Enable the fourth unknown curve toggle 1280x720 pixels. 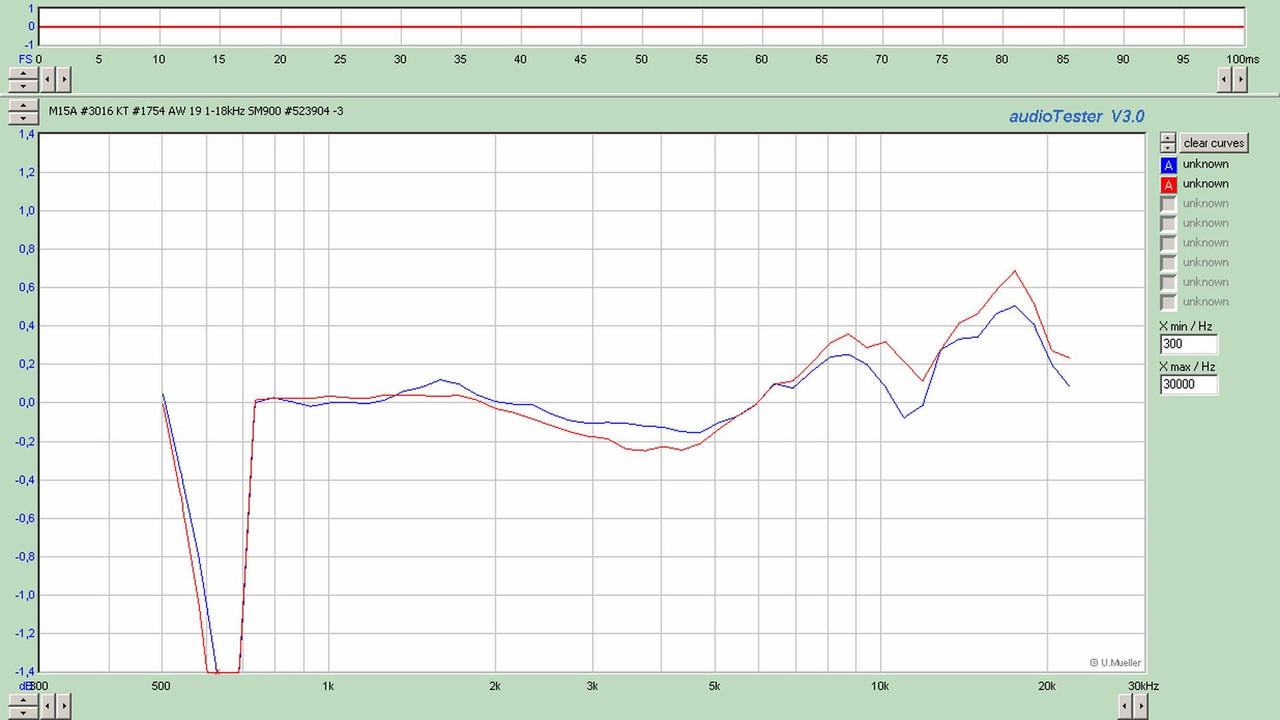(1167, 222)
